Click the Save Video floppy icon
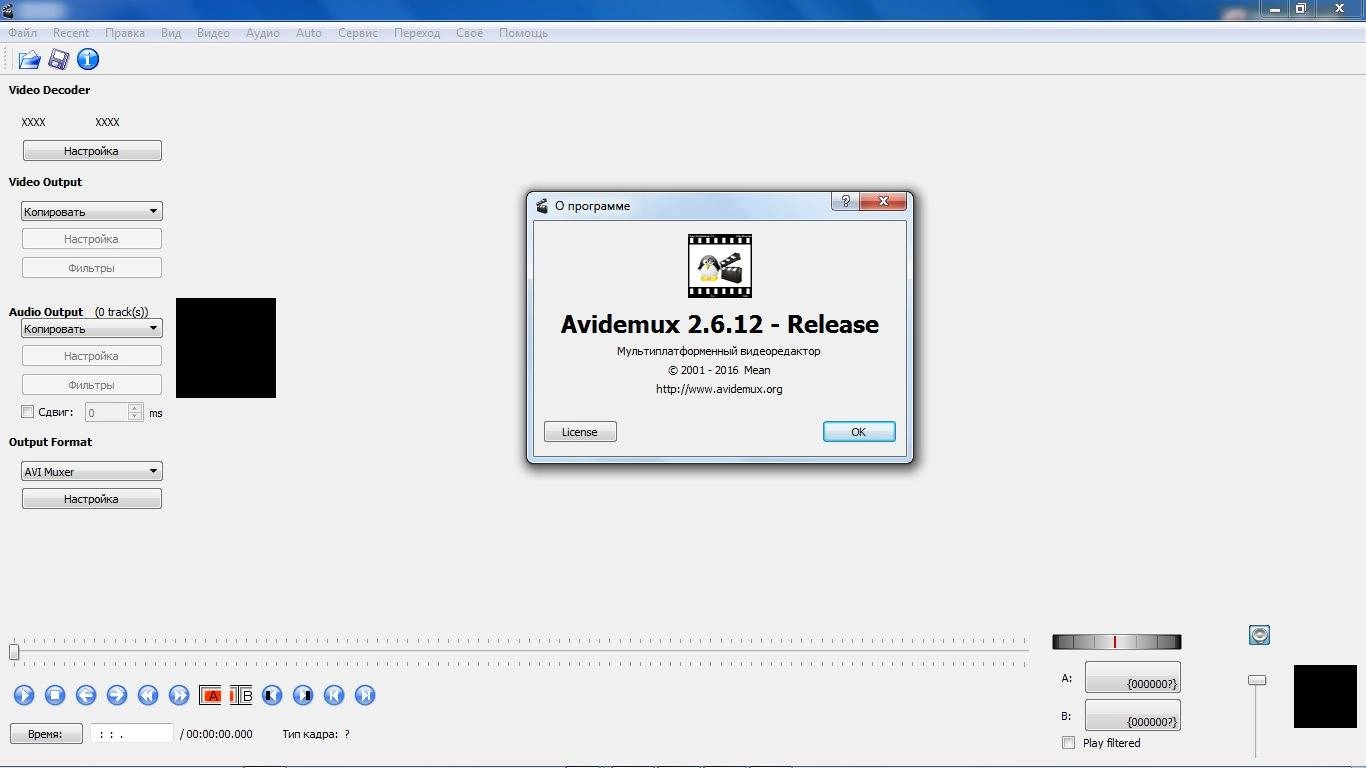This screenshot has height=768, width=1366. 58,60
